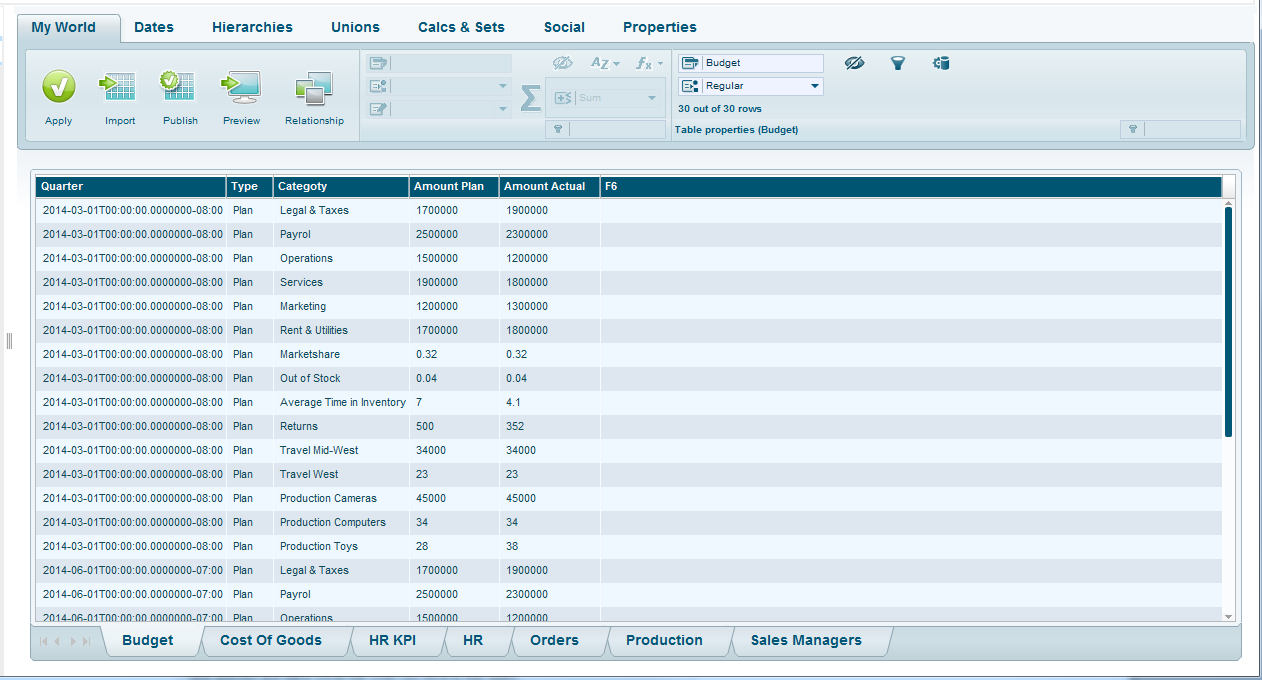Screen dimensions: 1262x680
Task: Switch to the Cost Of Goods sheet tab
Action: (271, 641)
